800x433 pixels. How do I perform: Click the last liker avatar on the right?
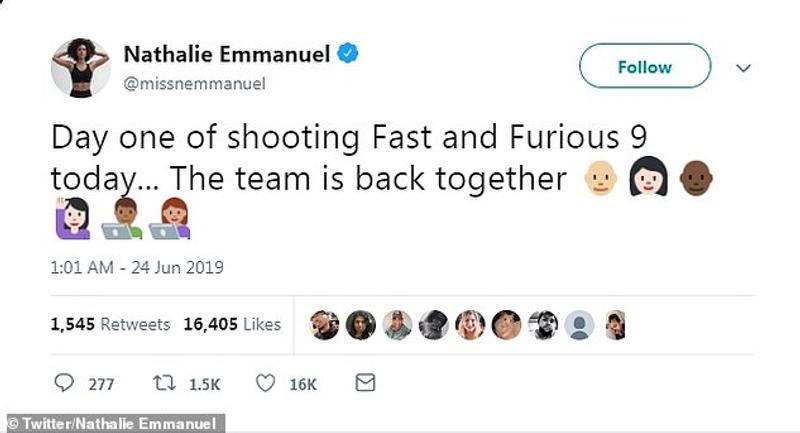coord(615,324)
